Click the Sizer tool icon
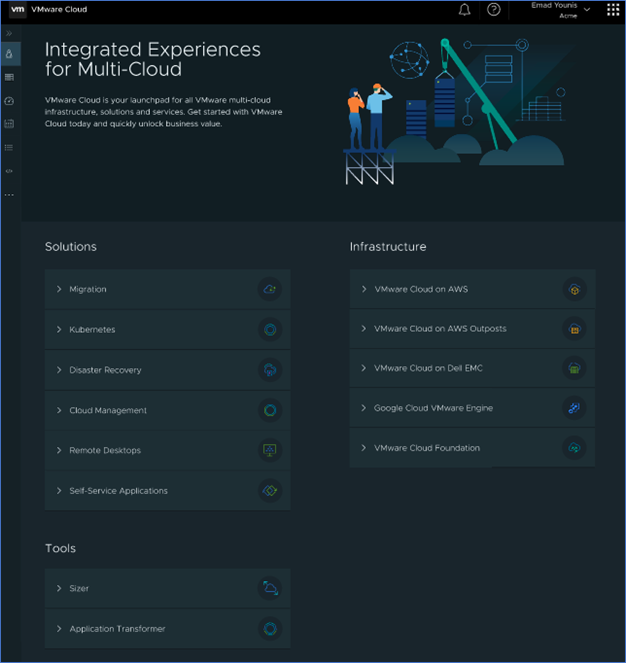The height and width of the screenshot is (663, 626). coord(269,588)
